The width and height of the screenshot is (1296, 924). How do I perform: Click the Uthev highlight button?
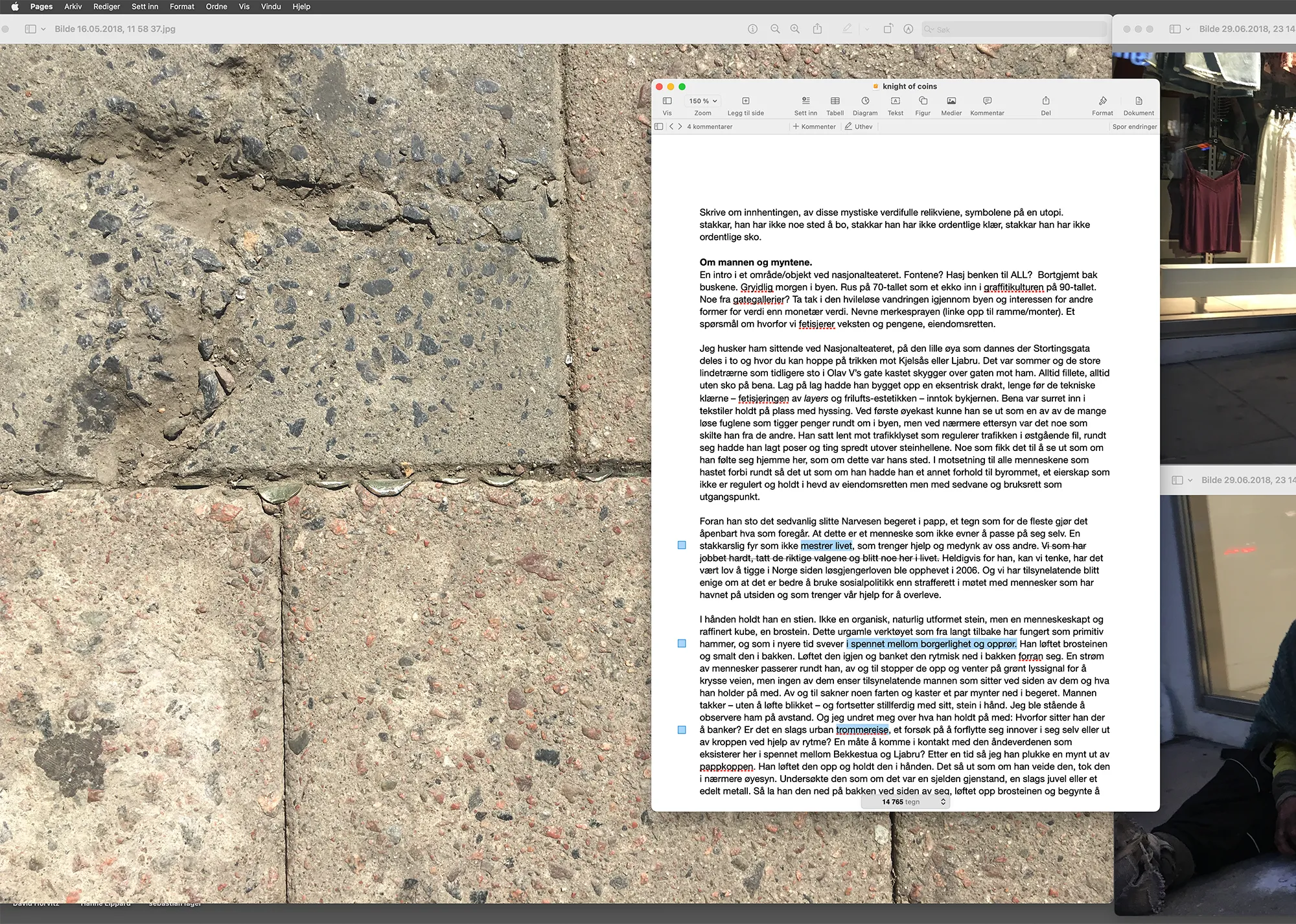point(859,127)
